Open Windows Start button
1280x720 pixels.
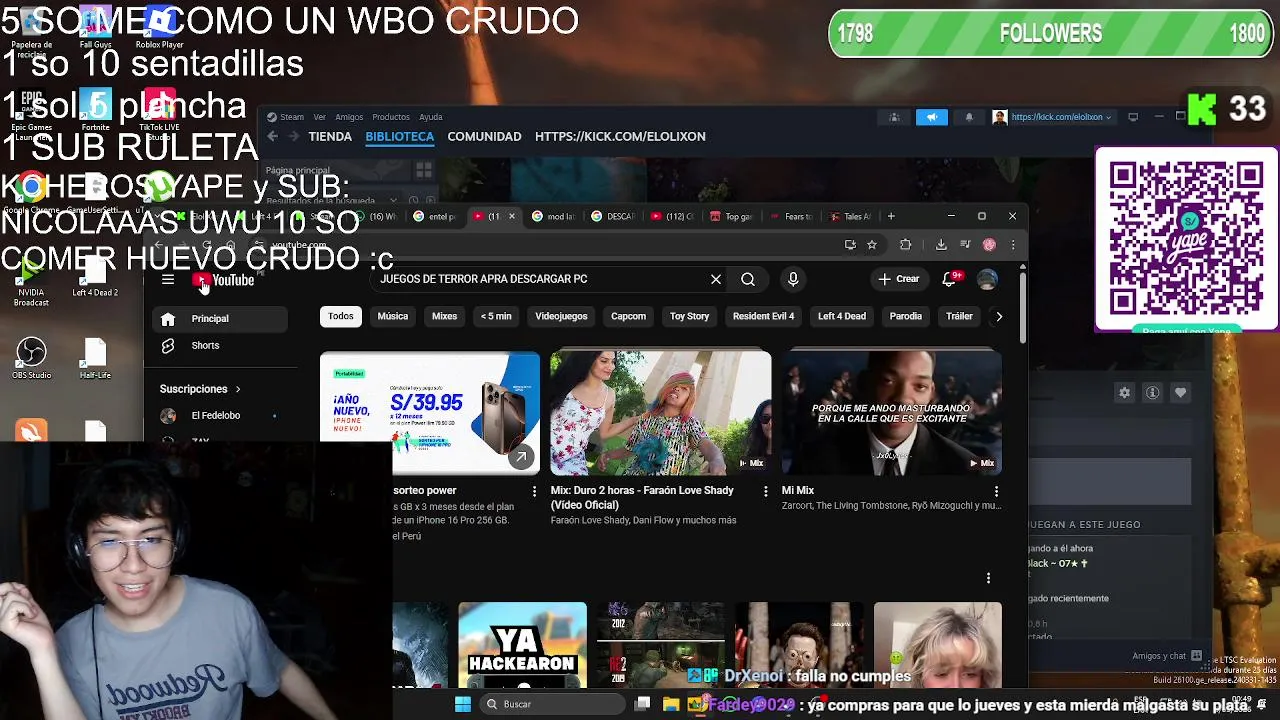tap(462, 704)
